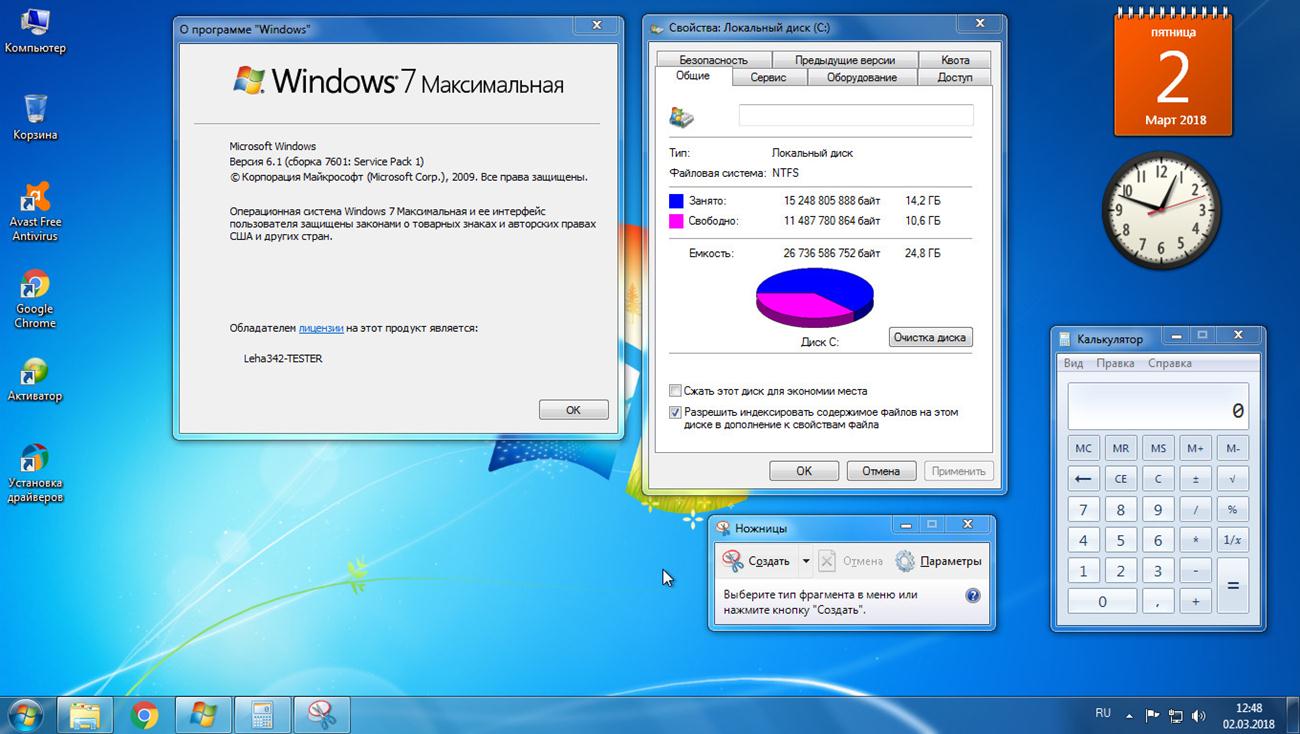Click the magenta Свободно color square
Image resolution: width=1300 pixels, height=734 pixels.
(x=676, y=221)
